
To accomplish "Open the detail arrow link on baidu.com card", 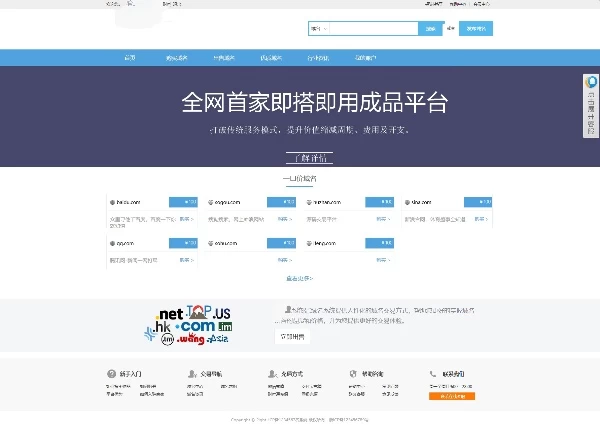I will tap(187, 219).
